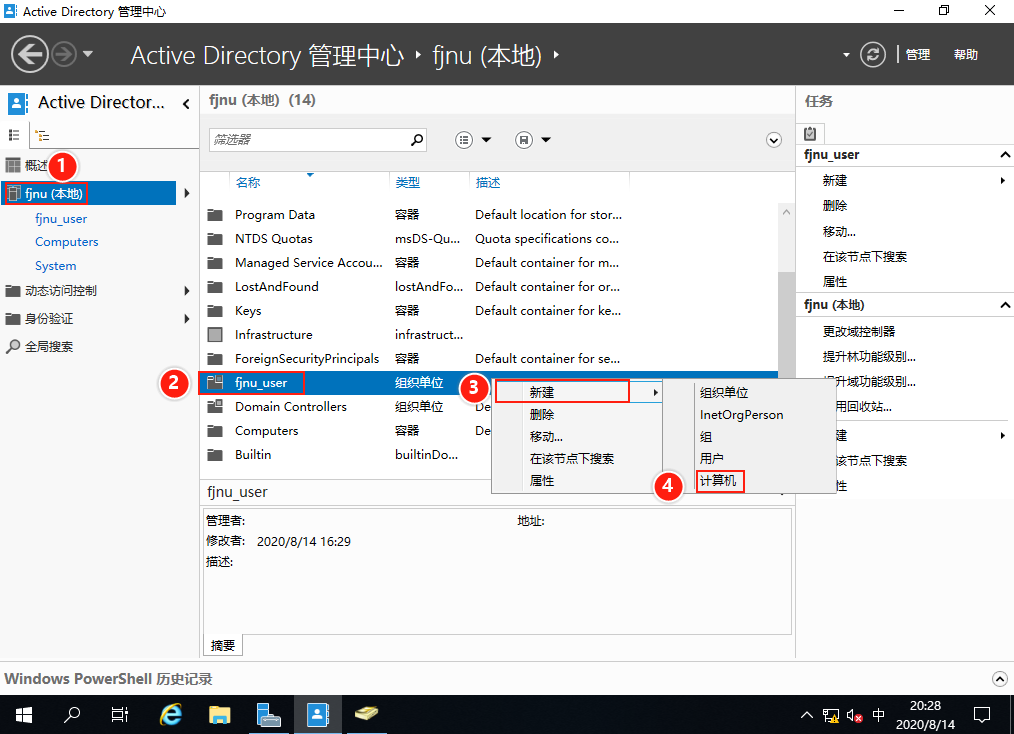Choose 属性 in context menu
1014x734 pixels.
[x=577, y=480]
